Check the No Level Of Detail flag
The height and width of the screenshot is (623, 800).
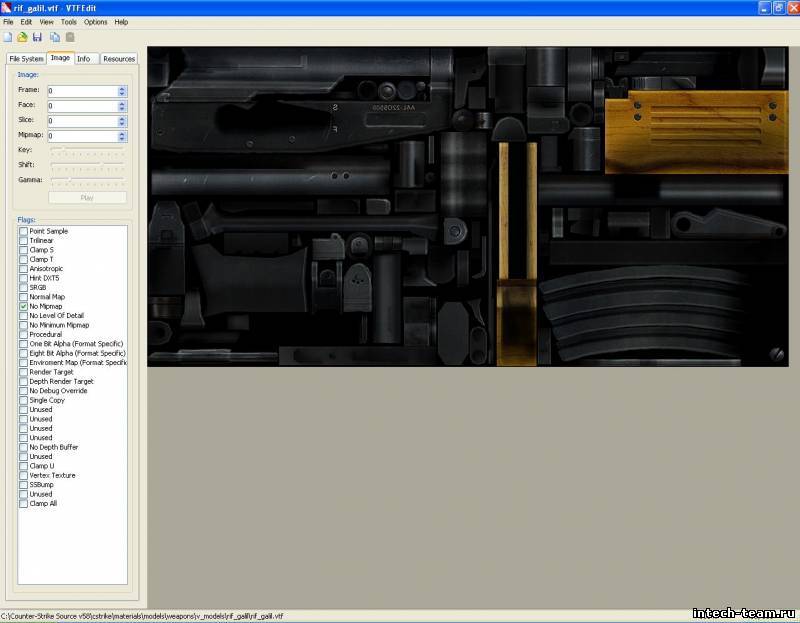(x=23, y=316)
